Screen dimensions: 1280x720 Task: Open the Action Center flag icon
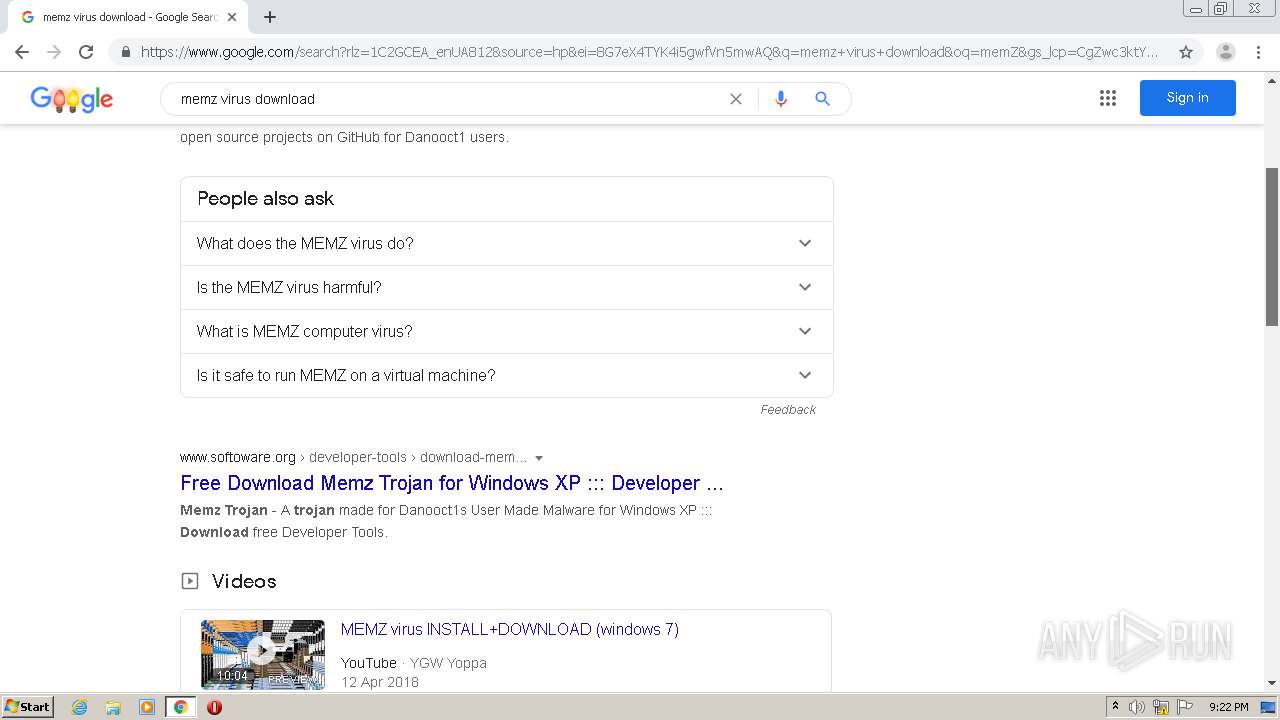coord(1185,707)
